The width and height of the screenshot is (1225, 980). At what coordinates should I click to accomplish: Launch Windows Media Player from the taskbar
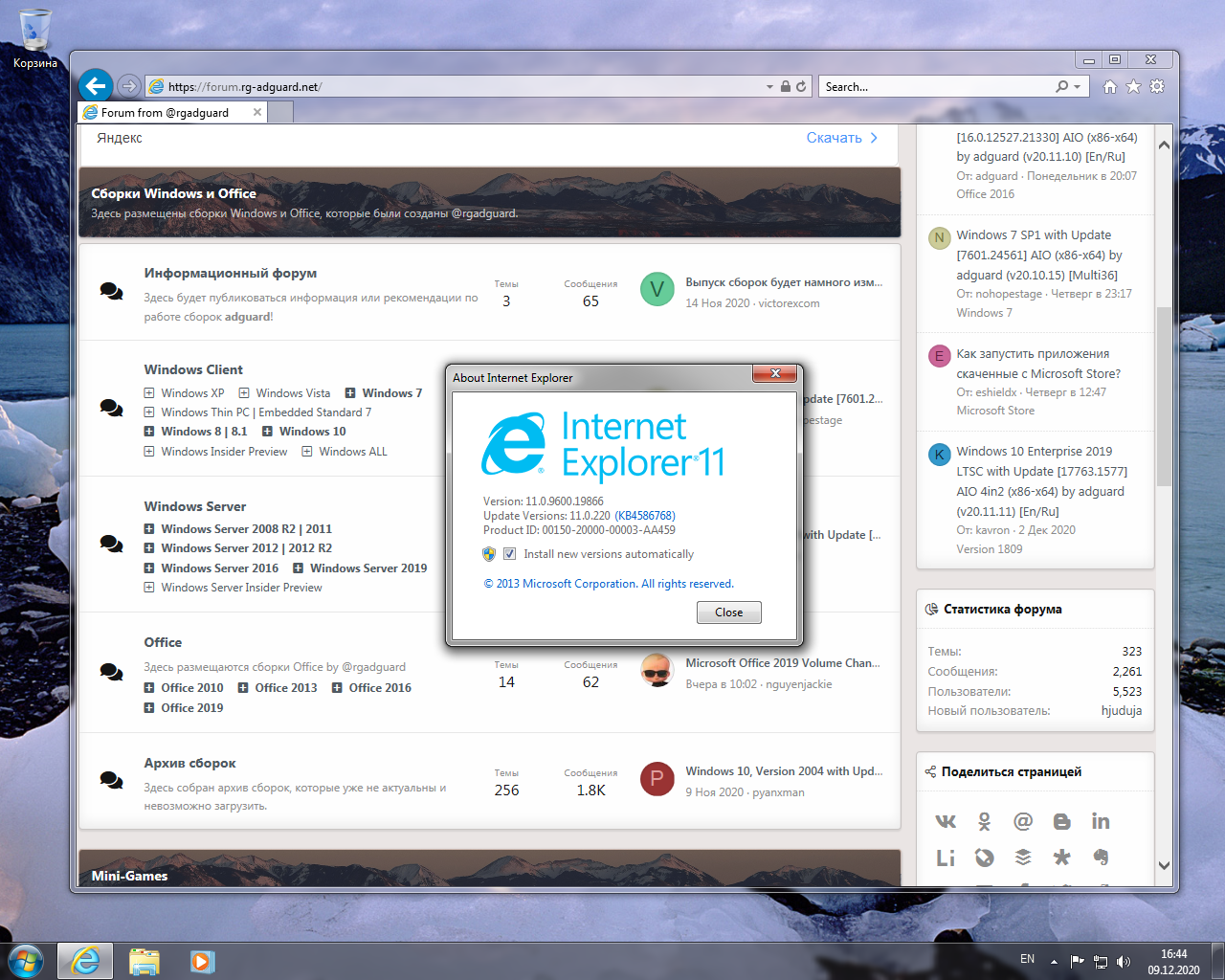[202, 961]
